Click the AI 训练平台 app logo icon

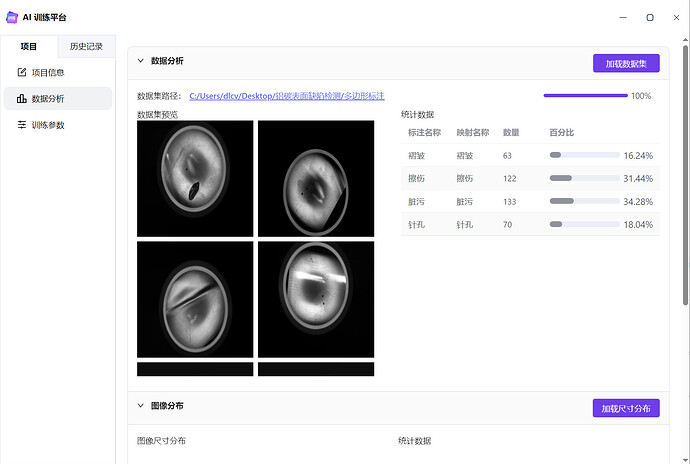[12, 17]
